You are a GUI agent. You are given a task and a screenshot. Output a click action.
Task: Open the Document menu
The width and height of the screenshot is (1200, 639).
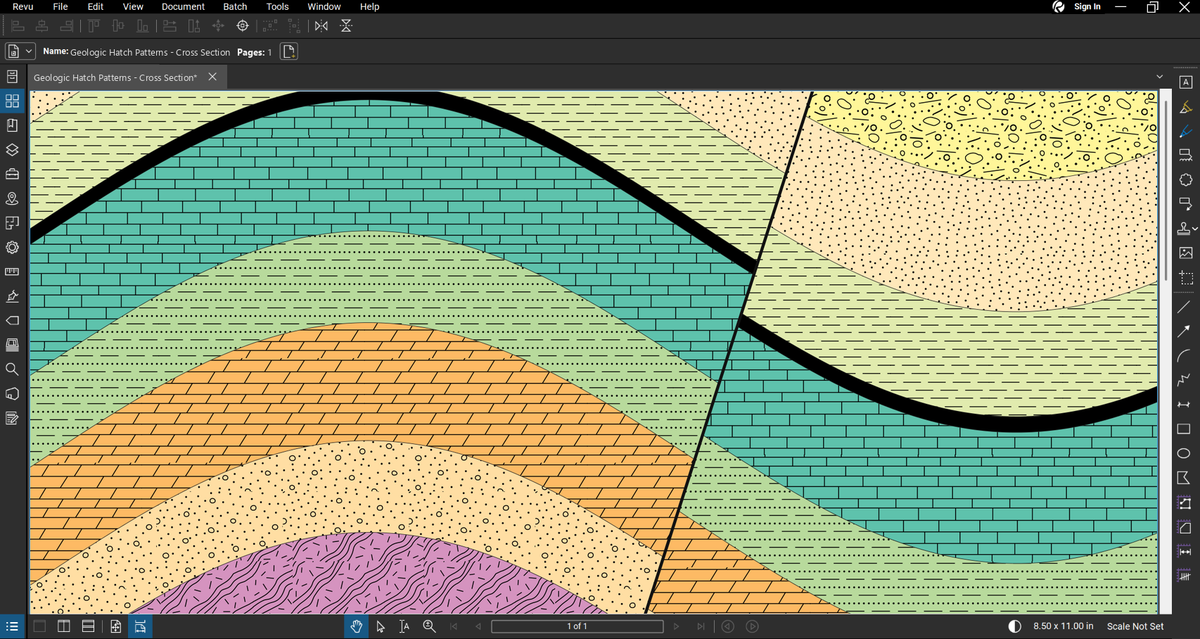[183, 7]
